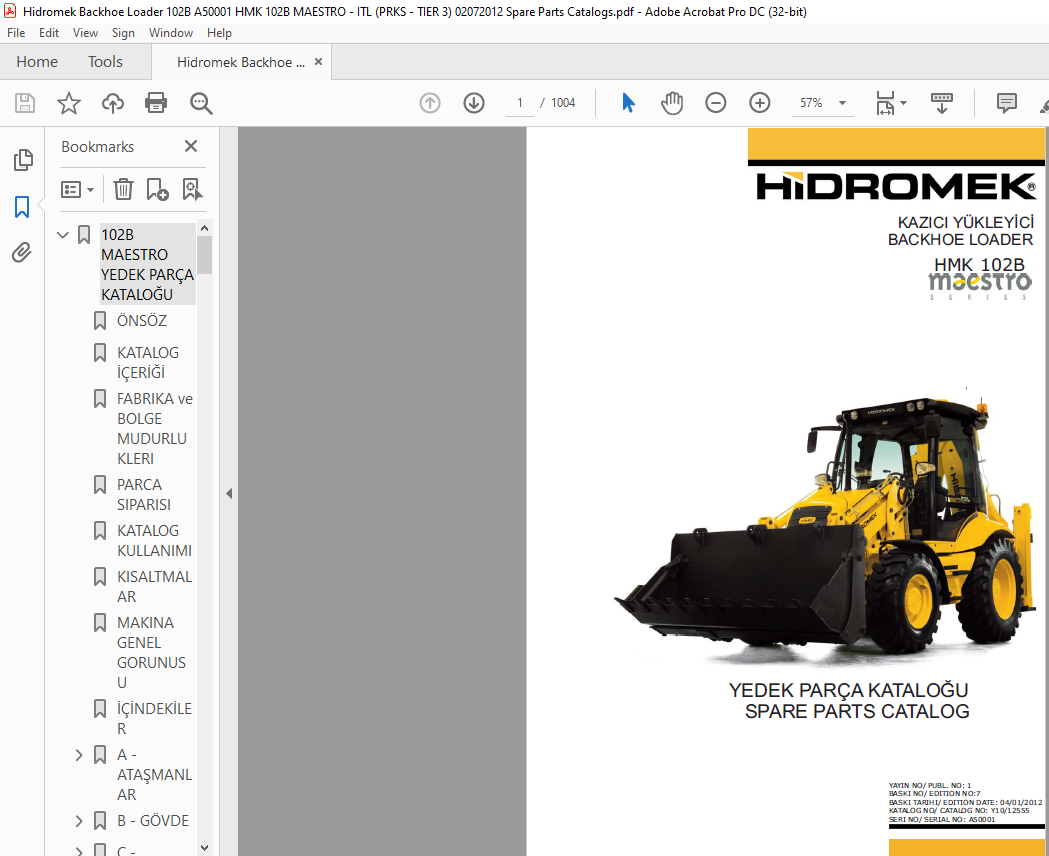Switch to the Home tab
The image size is (1049, 856).
(37, 62)
